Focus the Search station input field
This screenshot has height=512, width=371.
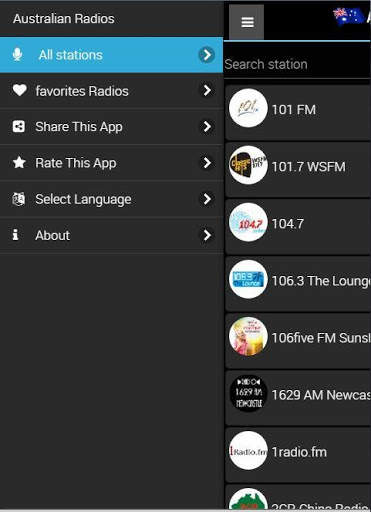tap(297, 64)
